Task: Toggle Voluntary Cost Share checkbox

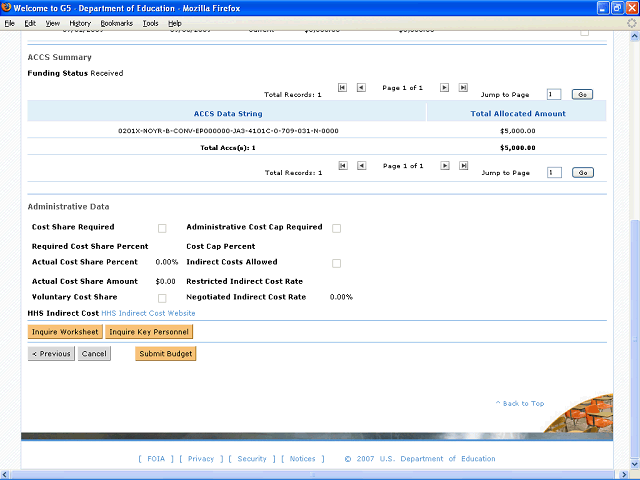Action: coord(162,298)
